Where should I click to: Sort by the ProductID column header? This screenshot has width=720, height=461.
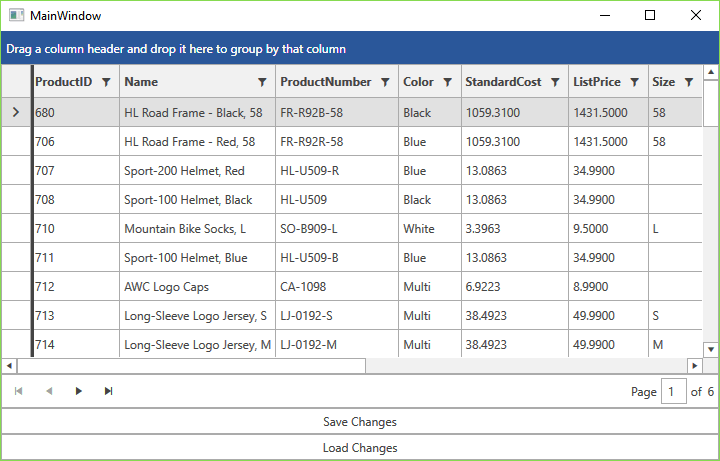[x=64, y=82]
